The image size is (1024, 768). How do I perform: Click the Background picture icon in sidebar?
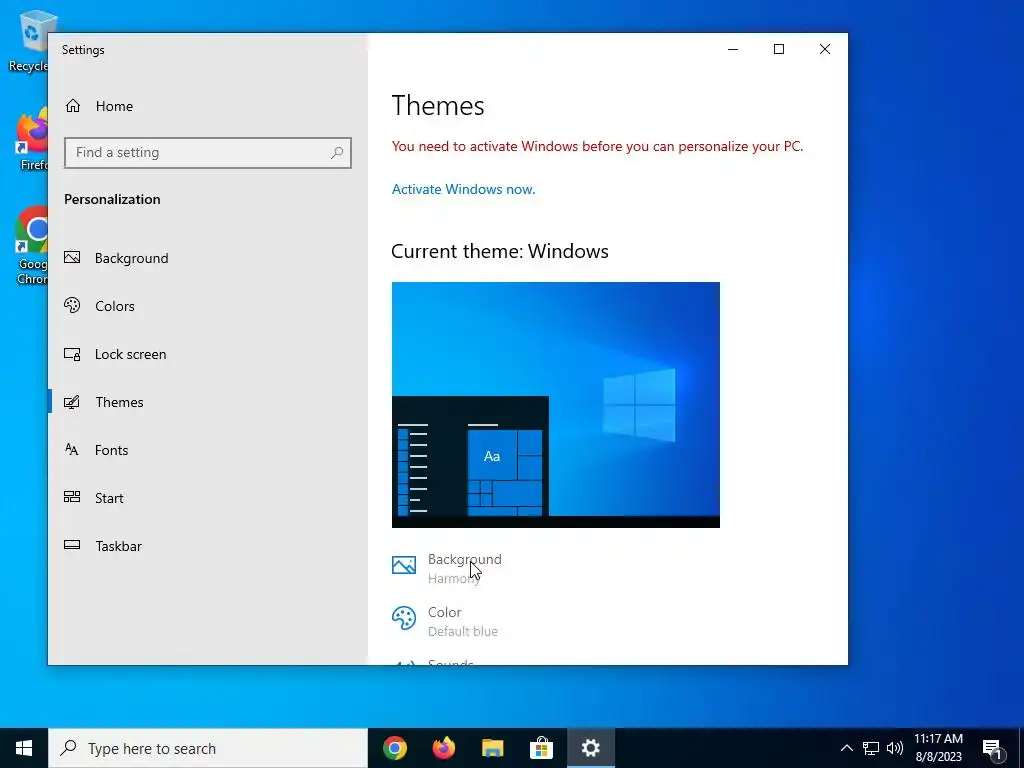click(x=72, y=257)
